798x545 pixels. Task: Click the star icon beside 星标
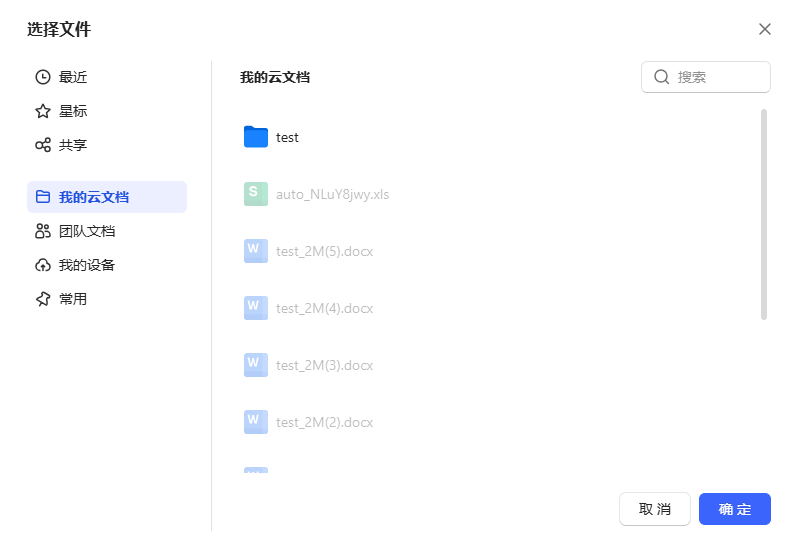click(43, 111)
